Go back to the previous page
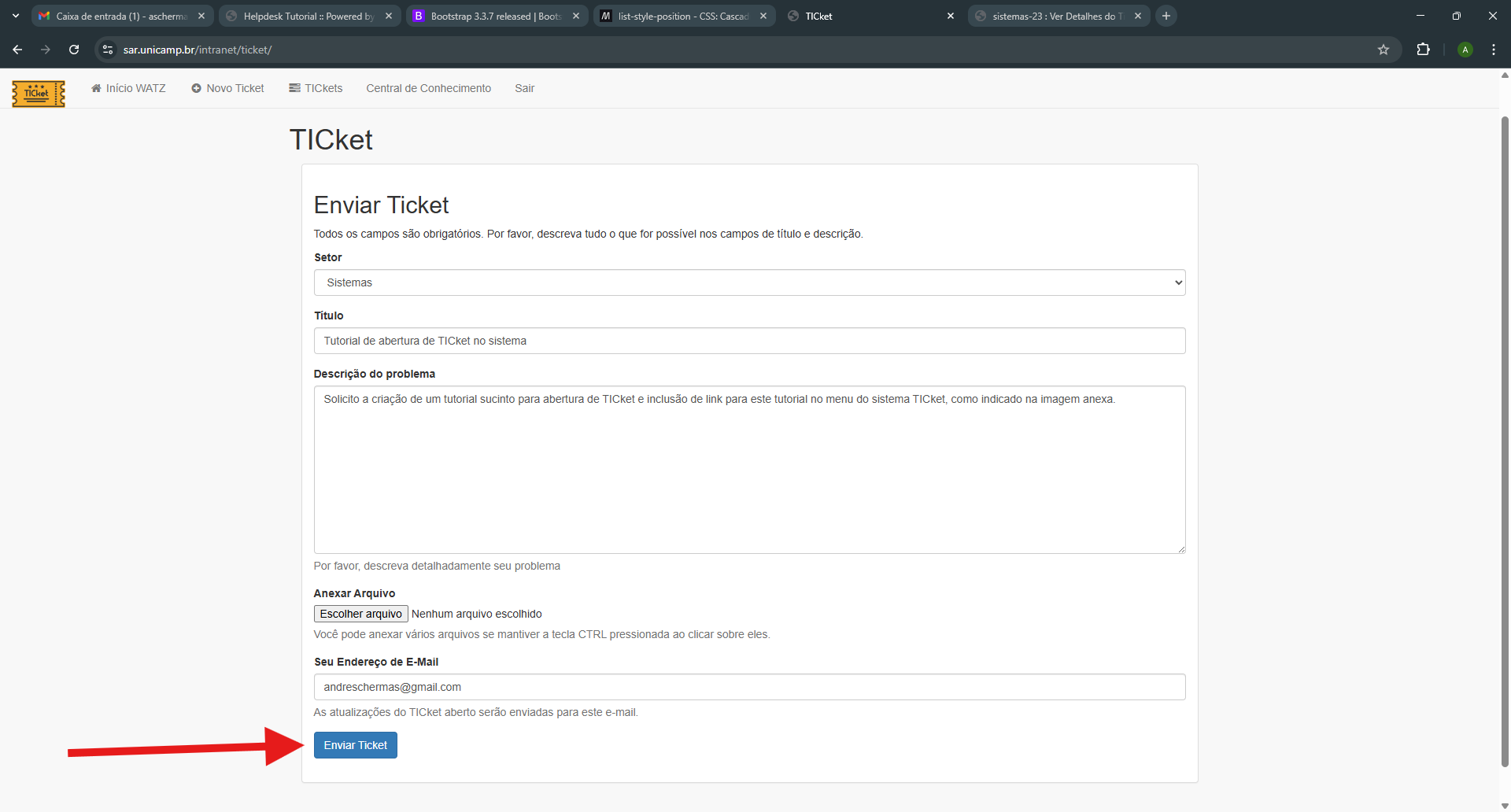Screen dimensions: 1511x812 [17, 50]
